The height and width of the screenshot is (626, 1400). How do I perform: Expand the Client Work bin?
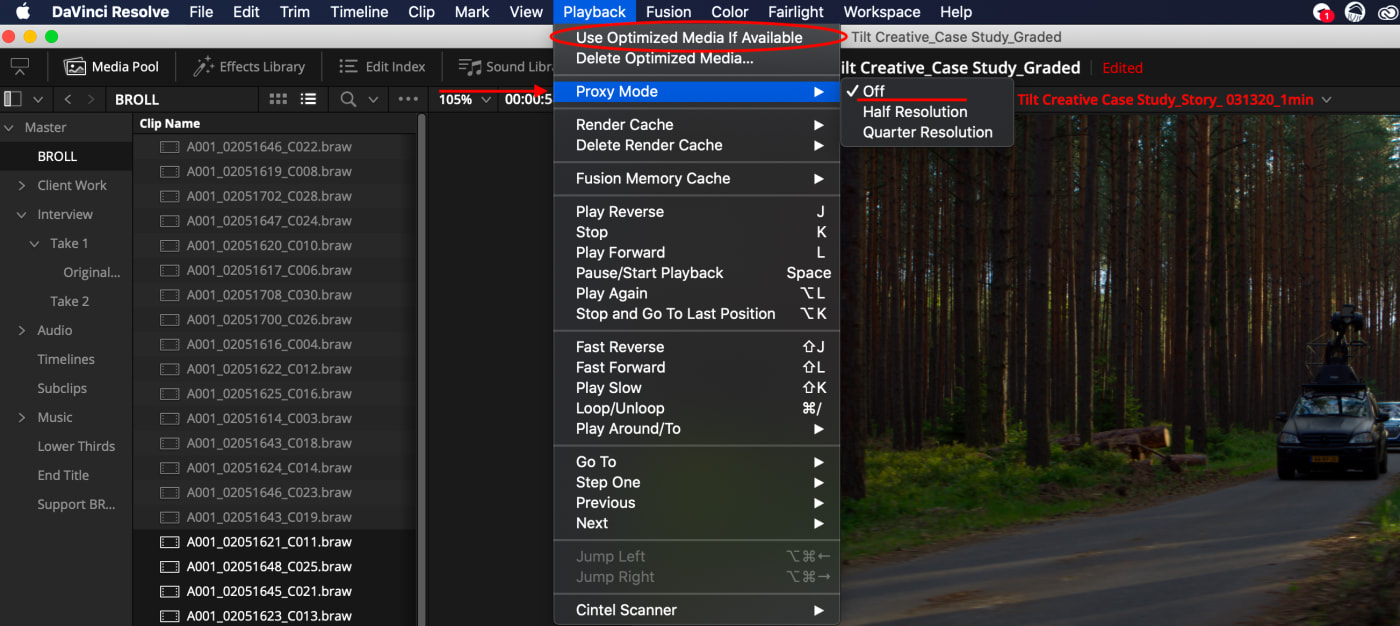coord(22,185)
